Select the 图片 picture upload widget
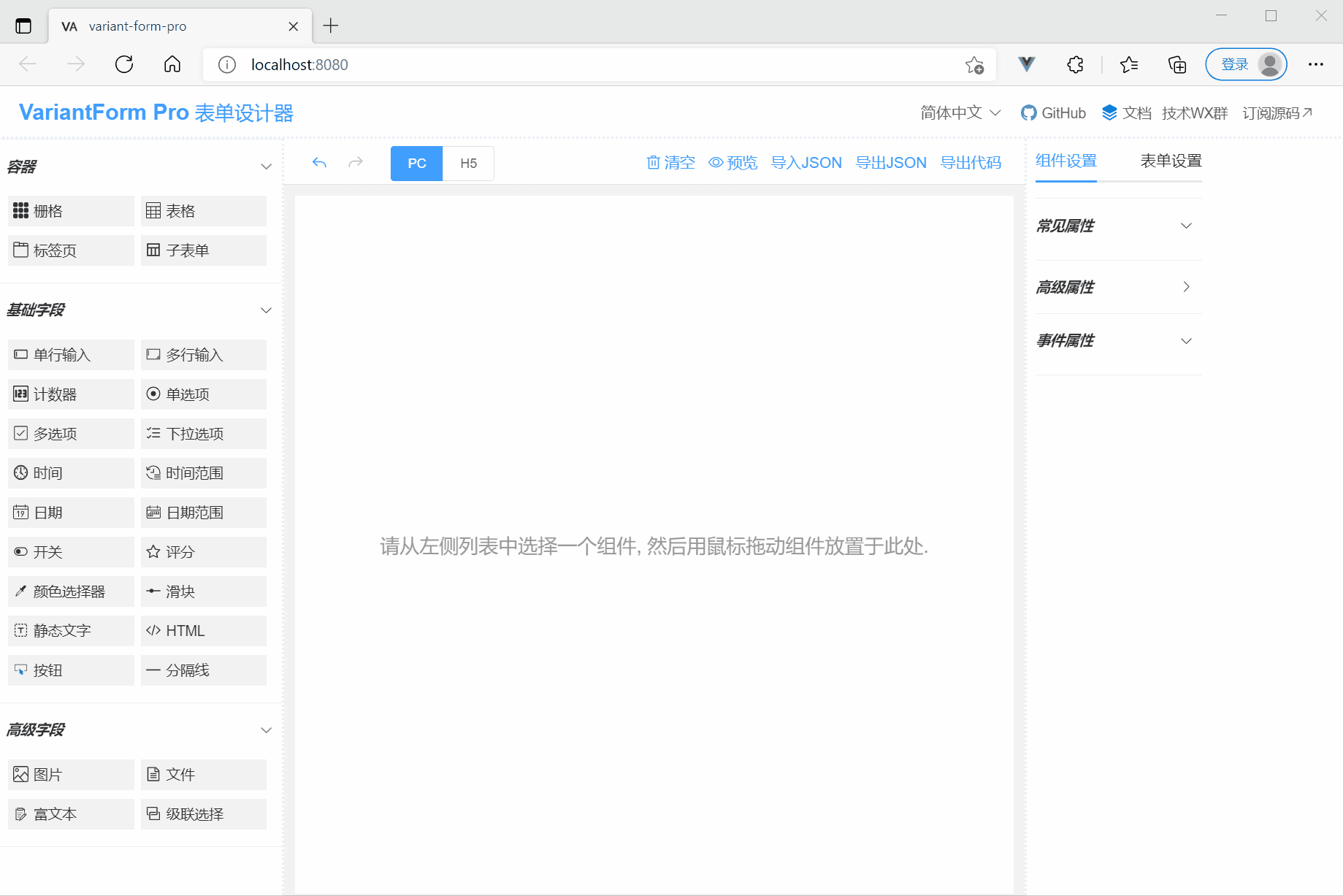Viewport: 1343px width, 896px height. tap(71, 775)
